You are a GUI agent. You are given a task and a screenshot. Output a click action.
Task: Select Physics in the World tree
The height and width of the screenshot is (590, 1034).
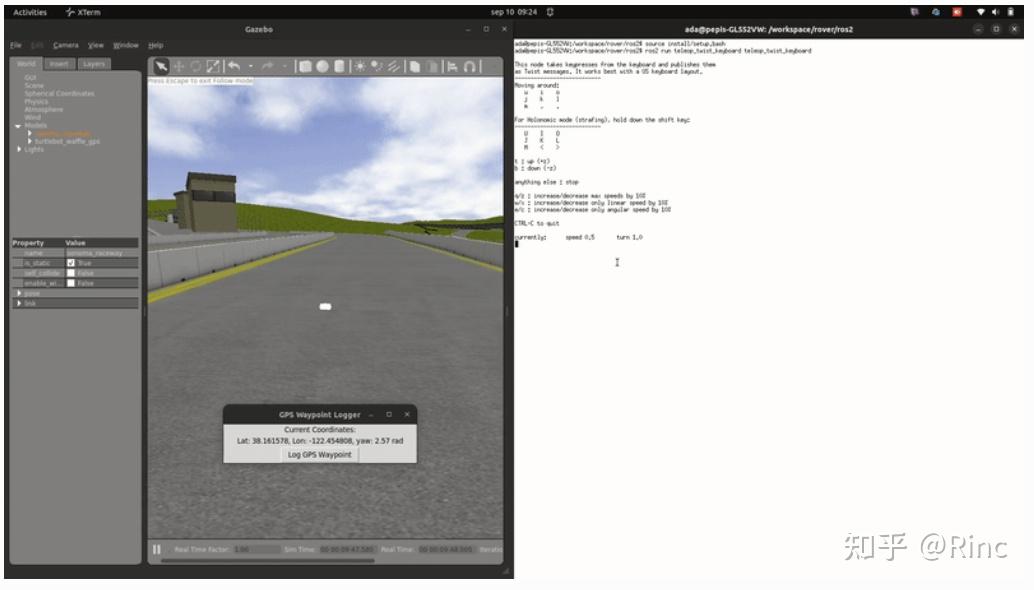click(x=36, y=102)
